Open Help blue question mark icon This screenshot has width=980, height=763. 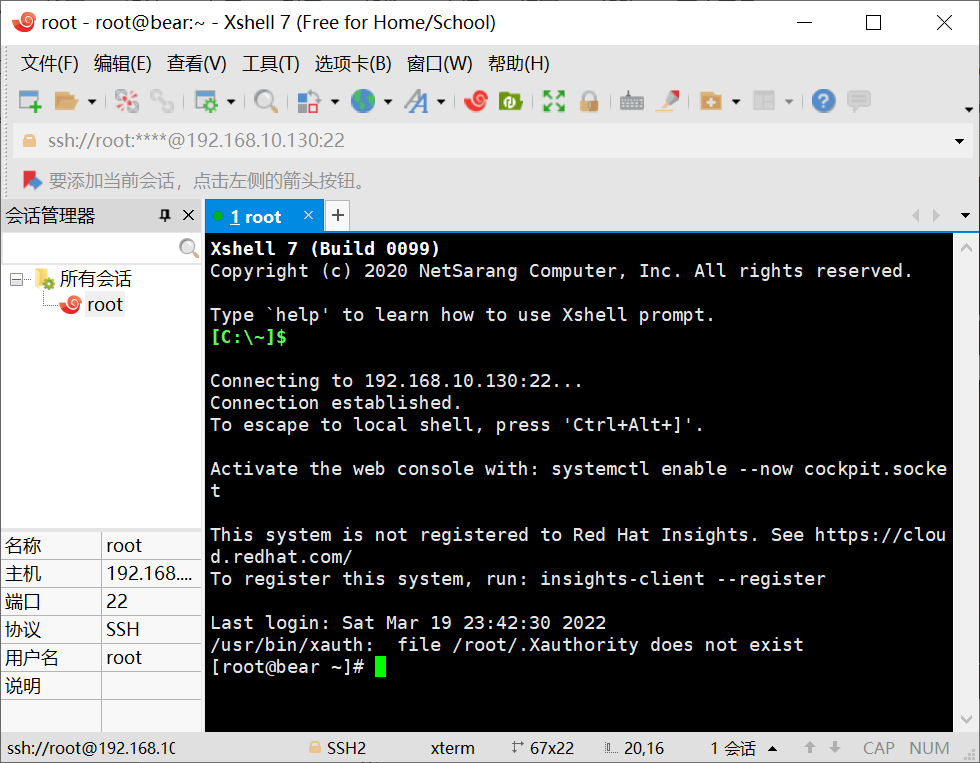point(823,101)
